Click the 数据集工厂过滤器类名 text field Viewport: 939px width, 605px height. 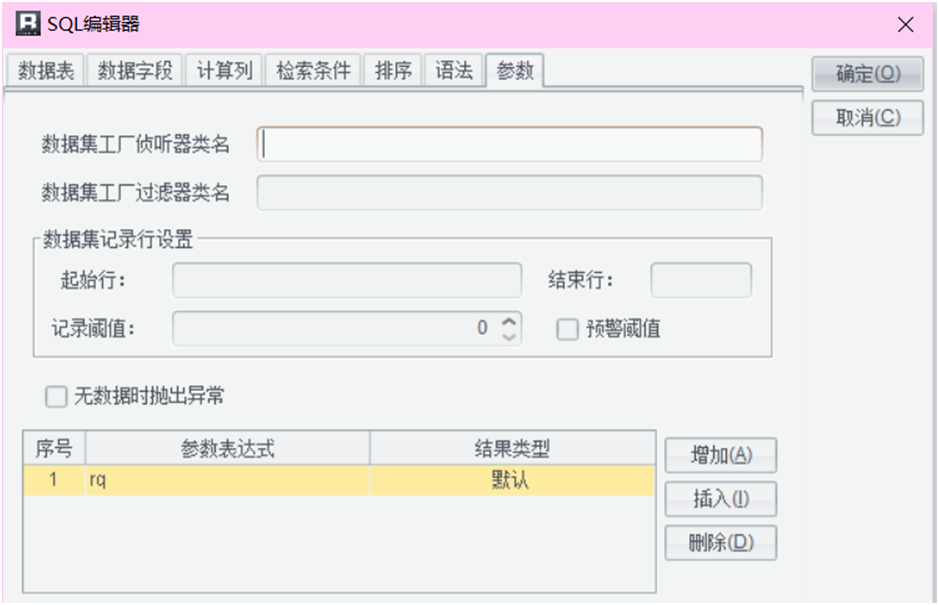510,193
